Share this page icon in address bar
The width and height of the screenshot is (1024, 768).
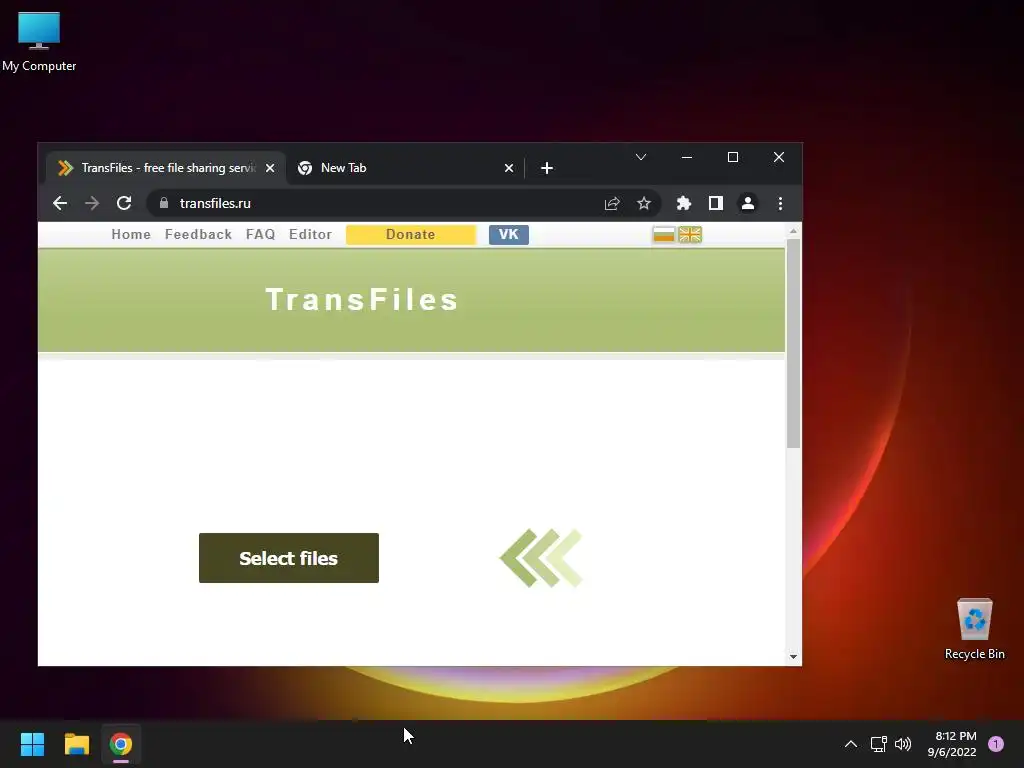click(612, 203)
